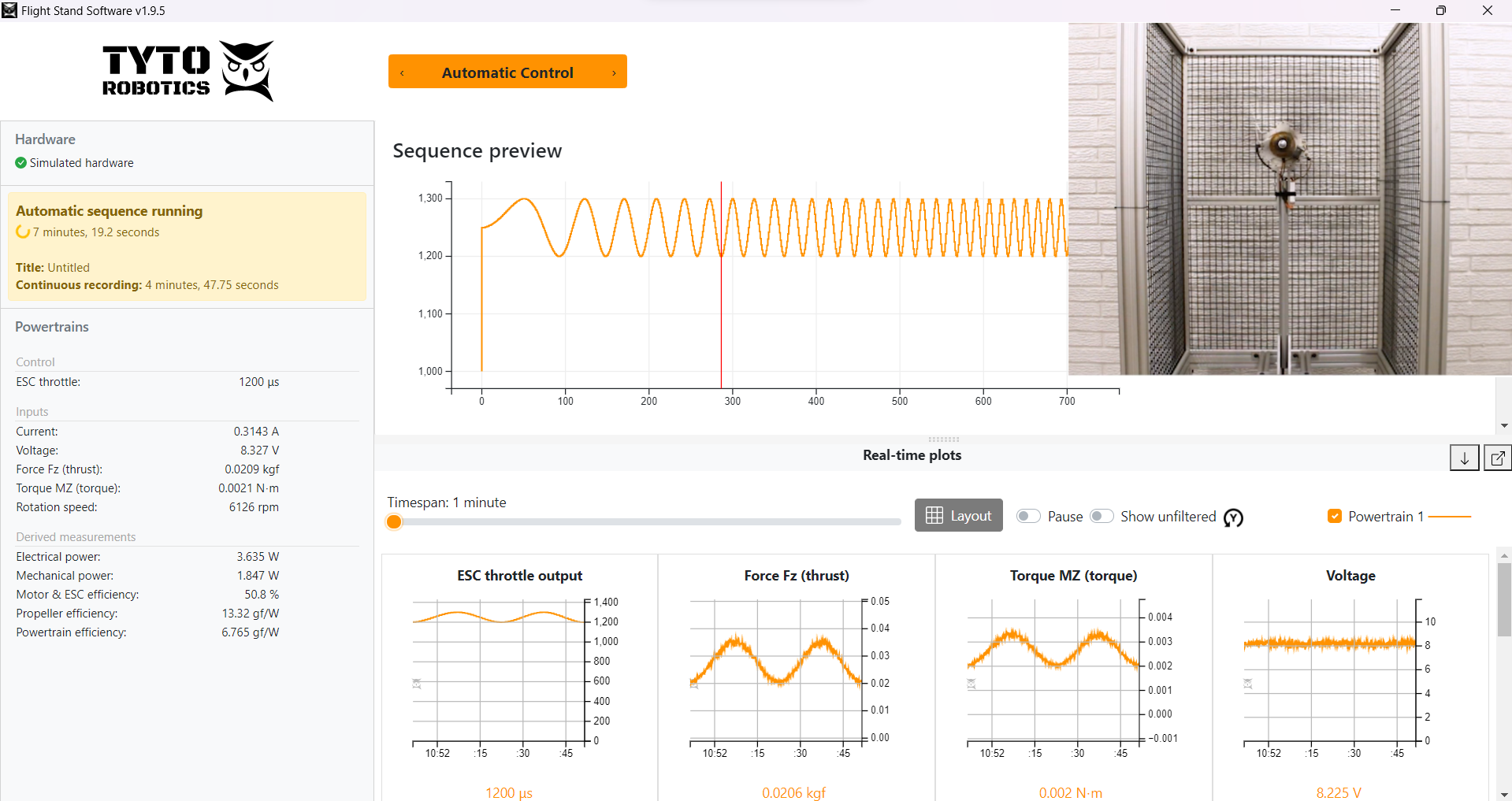Image resolution: width=1512 pixels, height=801 pixels.
Task: Uncheck the Powertrain 1 checkbox
Action: (x=1335, y=516)
